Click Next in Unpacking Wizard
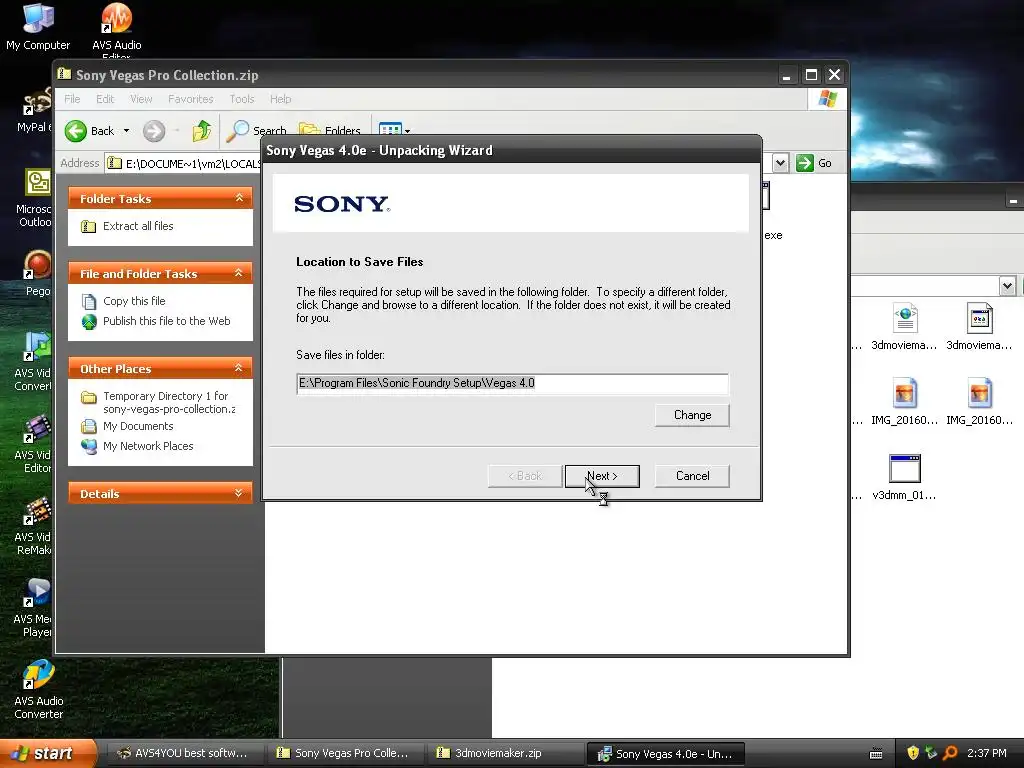The width and height of the screenshot is (1024, 768). pos(602,476)
